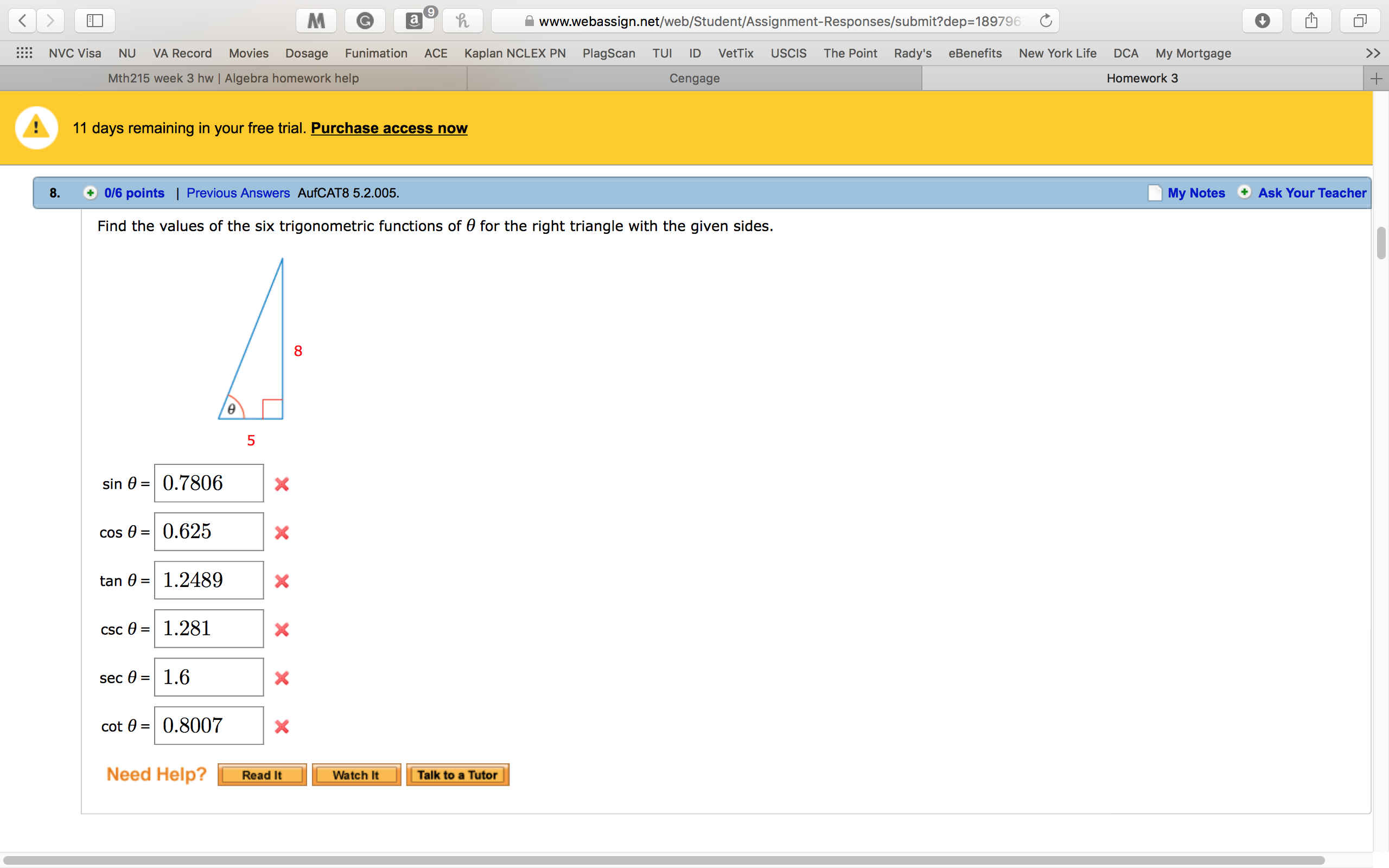Open the Grammarly extension
The width and height of the screenshot is (1389, 868).
point(365,21)
